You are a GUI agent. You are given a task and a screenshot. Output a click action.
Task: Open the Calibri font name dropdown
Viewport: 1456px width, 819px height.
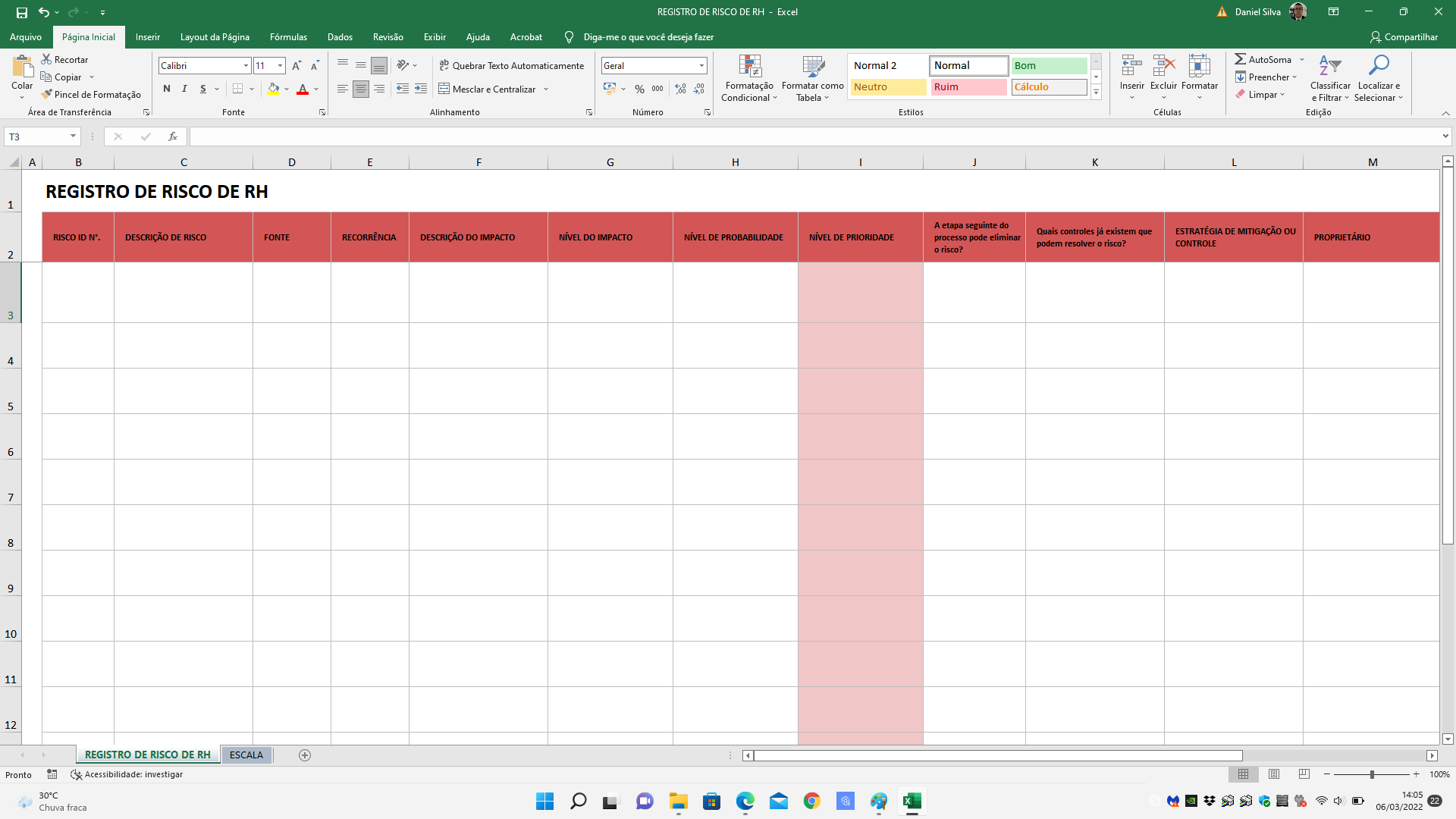pos(246,66)
